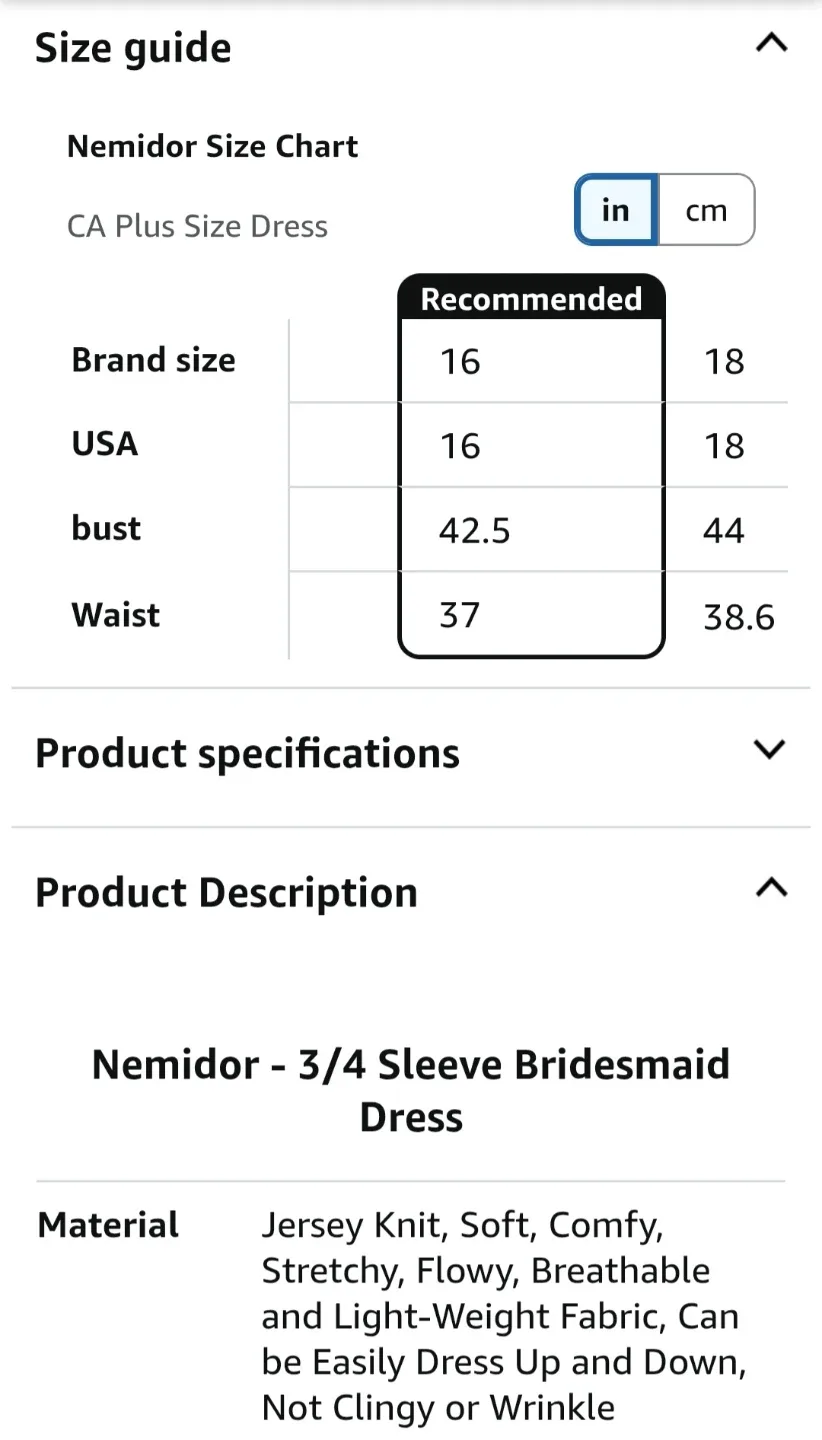This screenshot has width=822, height=1440.
Task: Click the Material row in the description table
Action: coord(107,1224)
